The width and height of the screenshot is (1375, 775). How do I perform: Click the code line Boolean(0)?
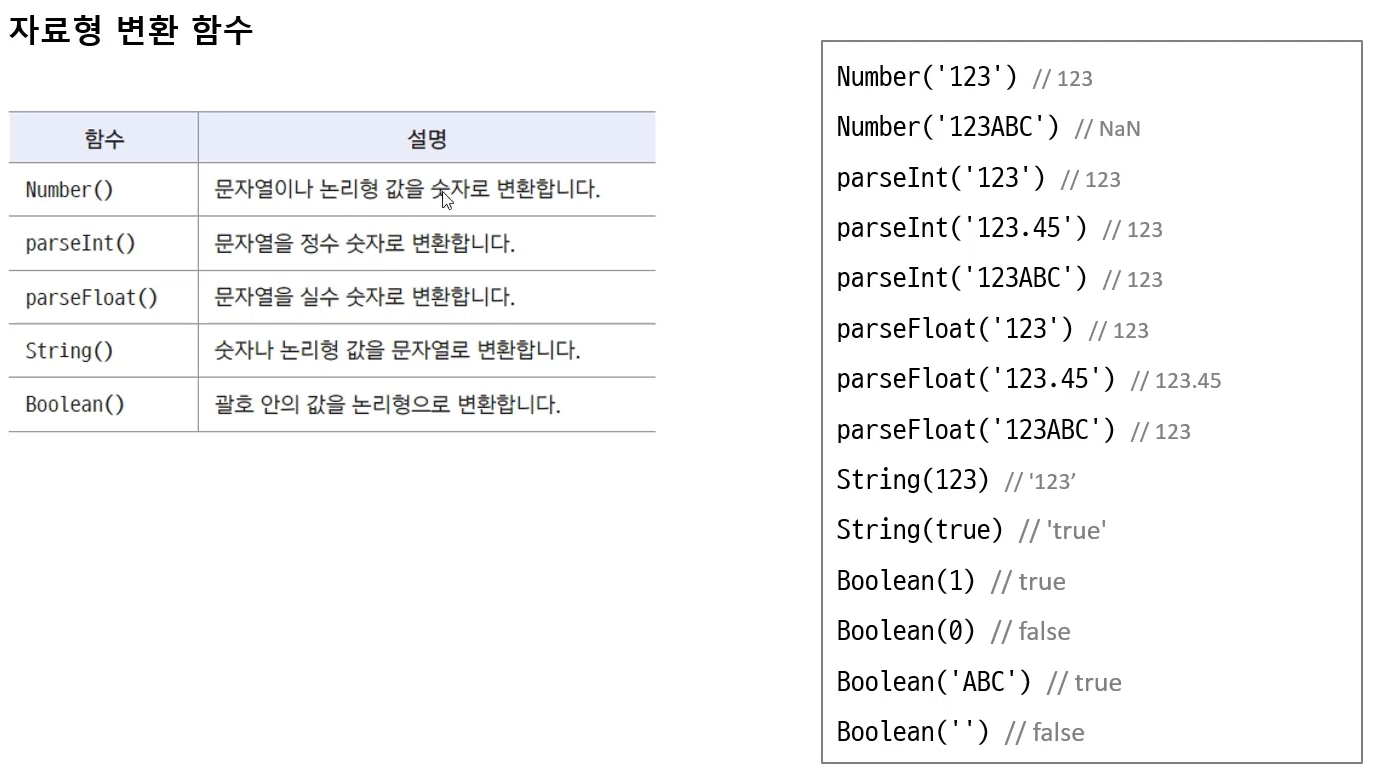pos(905,631)
